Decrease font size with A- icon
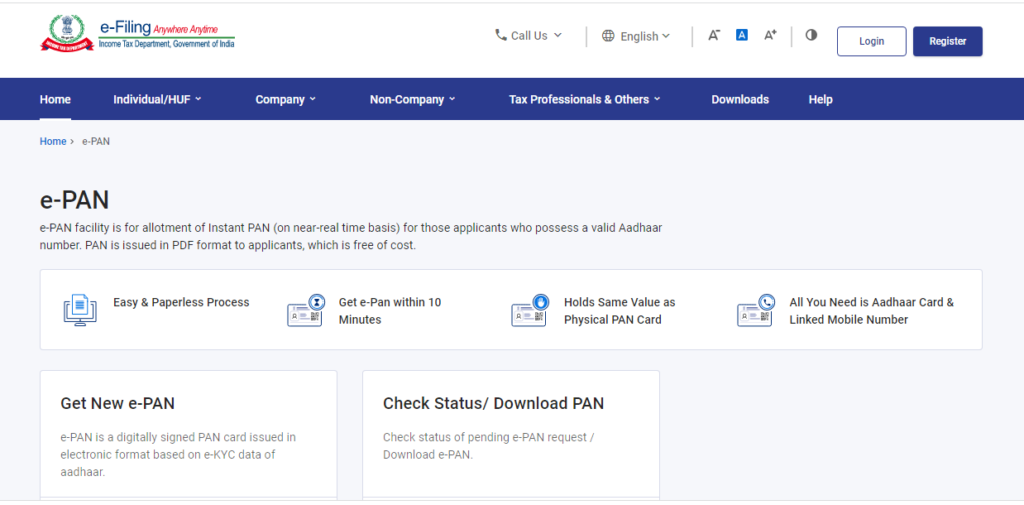Image resolution: width=1024 pixels, height=505 pixels. click(x=714, y=35)
